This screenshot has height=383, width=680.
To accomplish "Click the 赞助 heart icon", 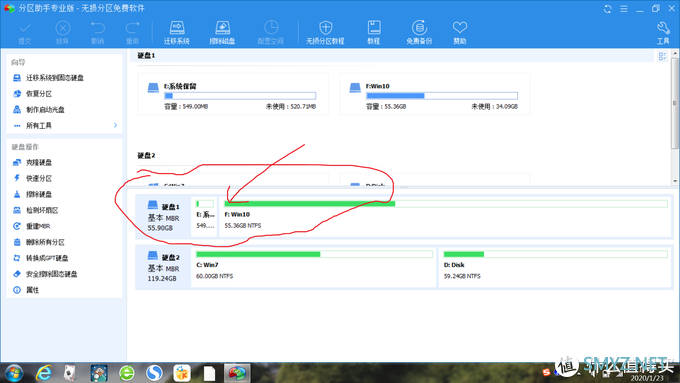I will 460,33.
